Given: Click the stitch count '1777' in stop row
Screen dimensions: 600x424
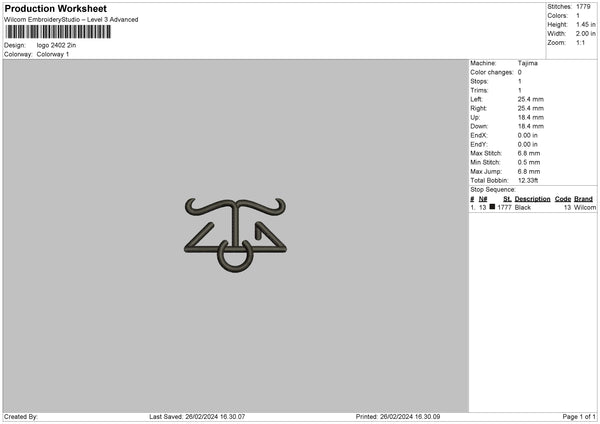Looking at the screenshot, I should click(504, 207).
